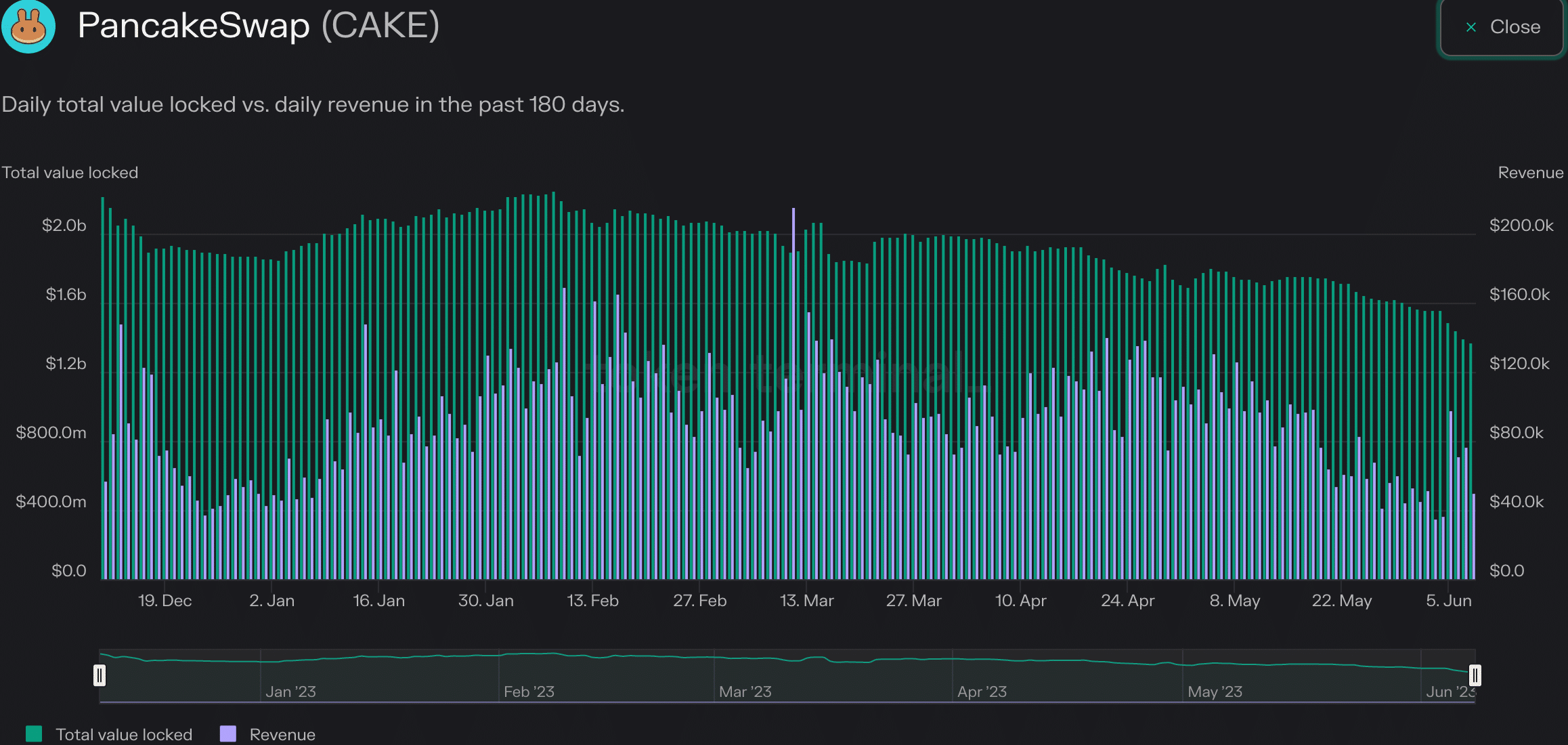The image size is (1568, 745).
Task: Click the '19. Dec' date label
Action: click(x=165, y=601)
